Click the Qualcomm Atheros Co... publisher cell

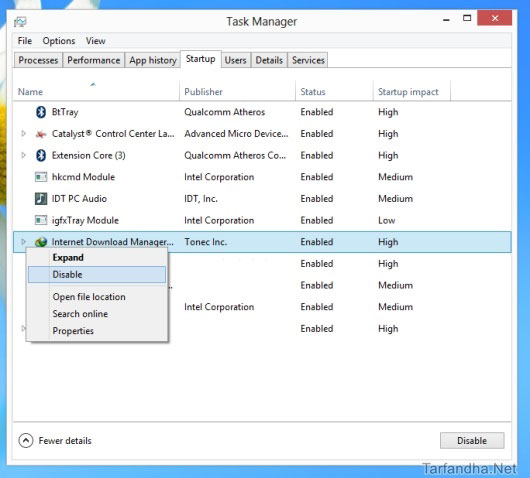[x=235, y=155]
